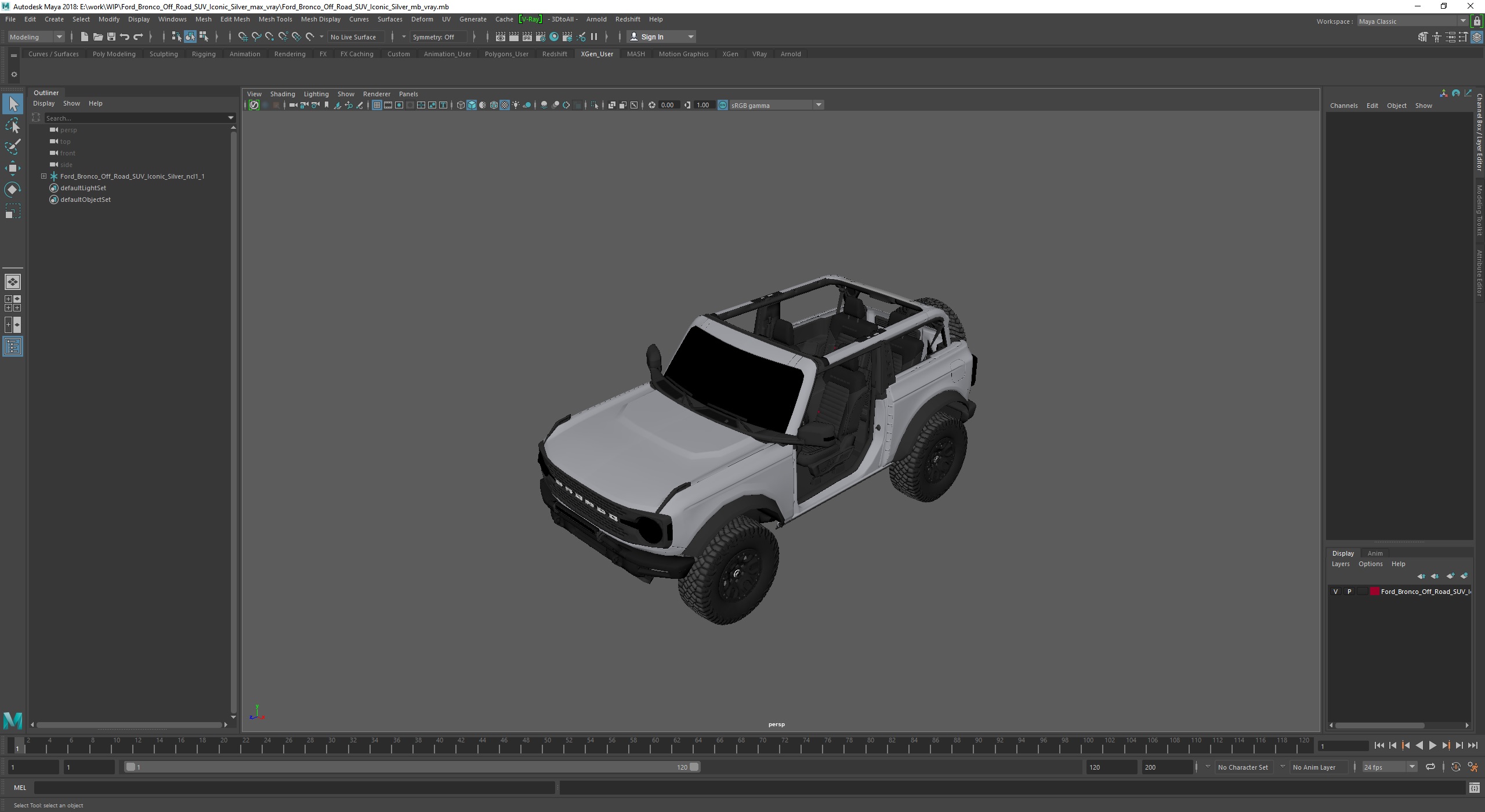Open animation preferences
This screenshot has height=812, width=1485.
1473,767
